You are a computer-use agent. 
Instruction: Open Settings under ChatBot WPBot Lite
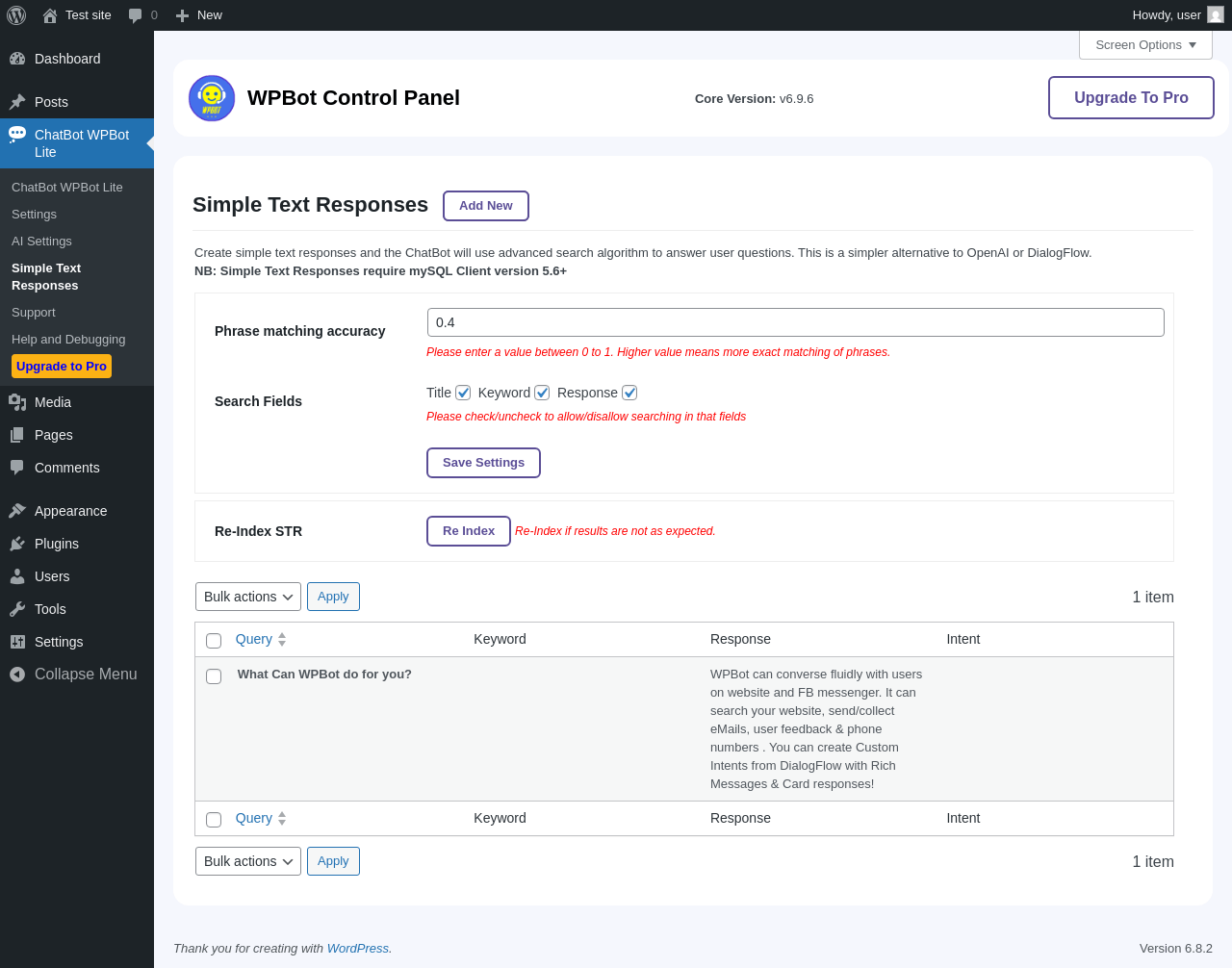pos(34,215)
